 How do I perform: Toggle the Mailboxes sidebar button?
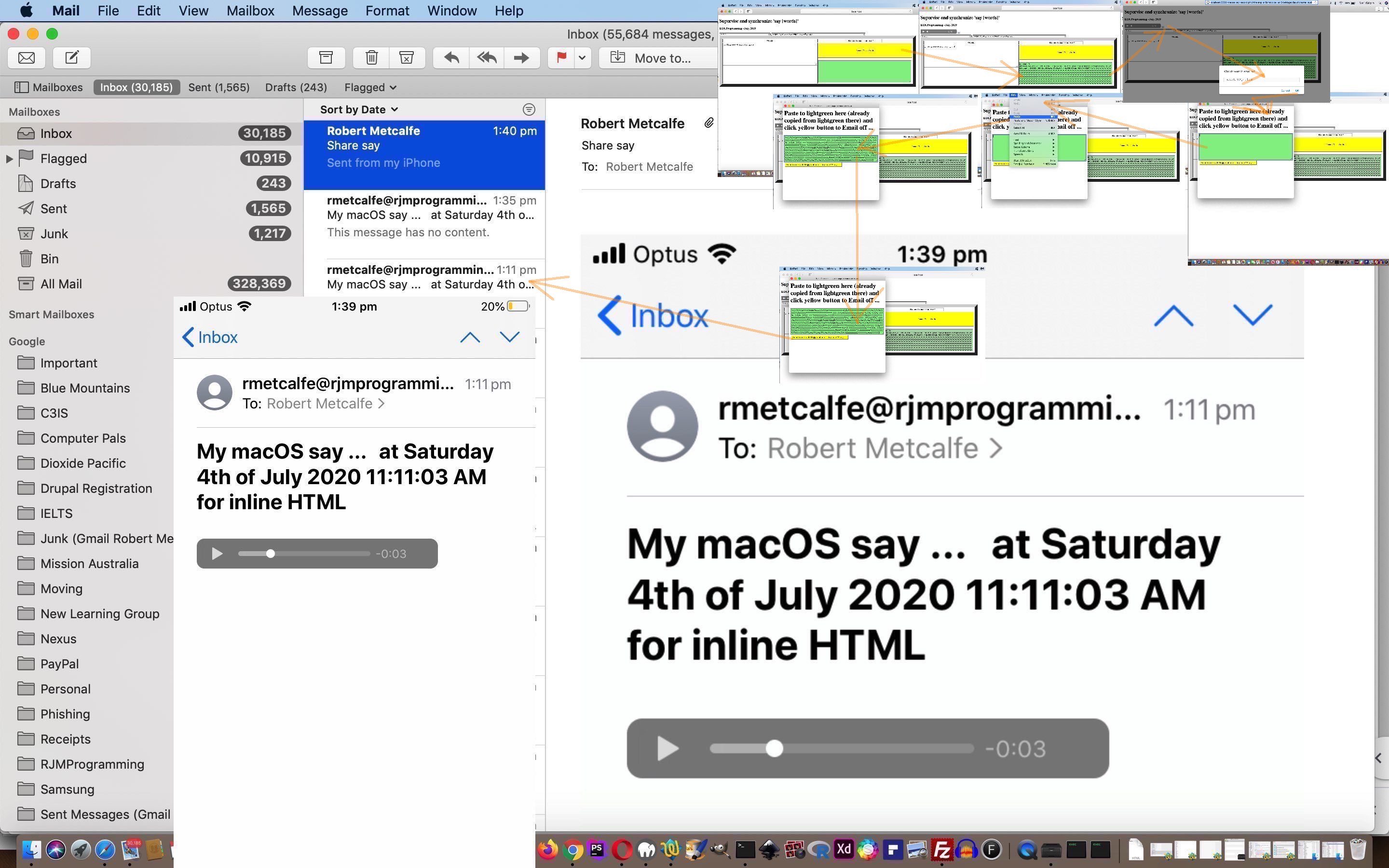pos(48,87)
